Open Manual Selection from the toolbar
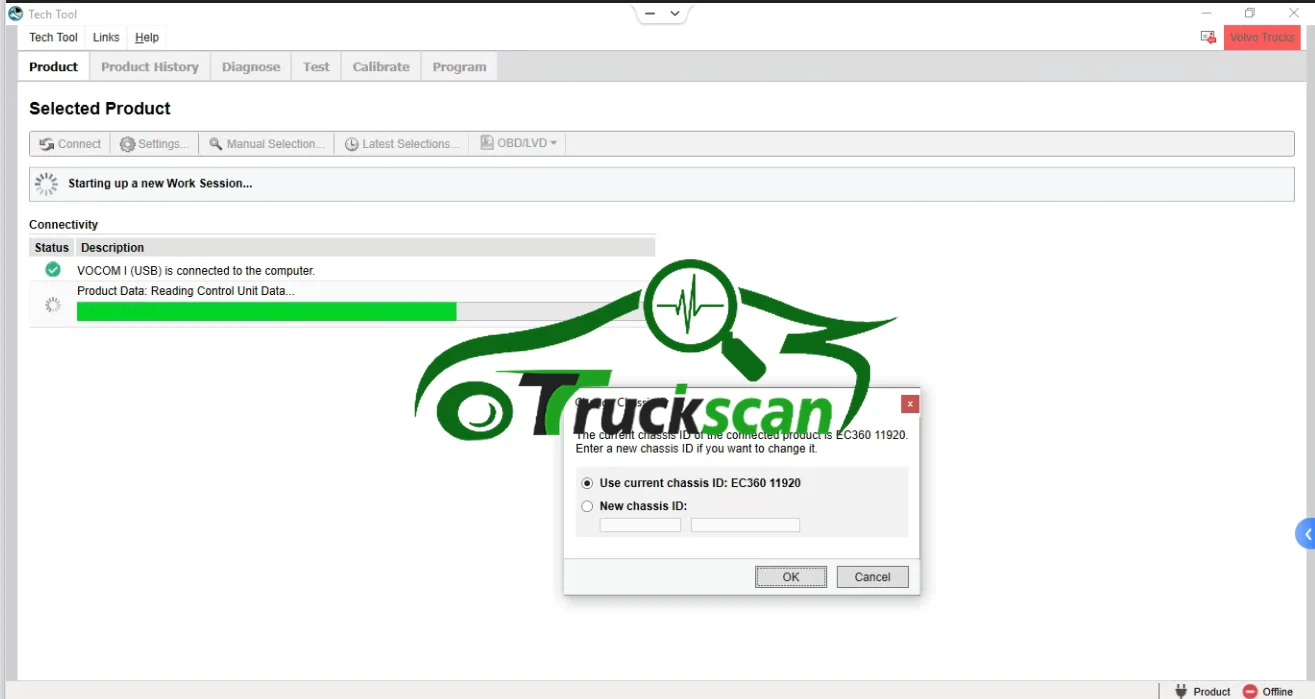Screen dimensions: 1315x699 coord(267,144)
